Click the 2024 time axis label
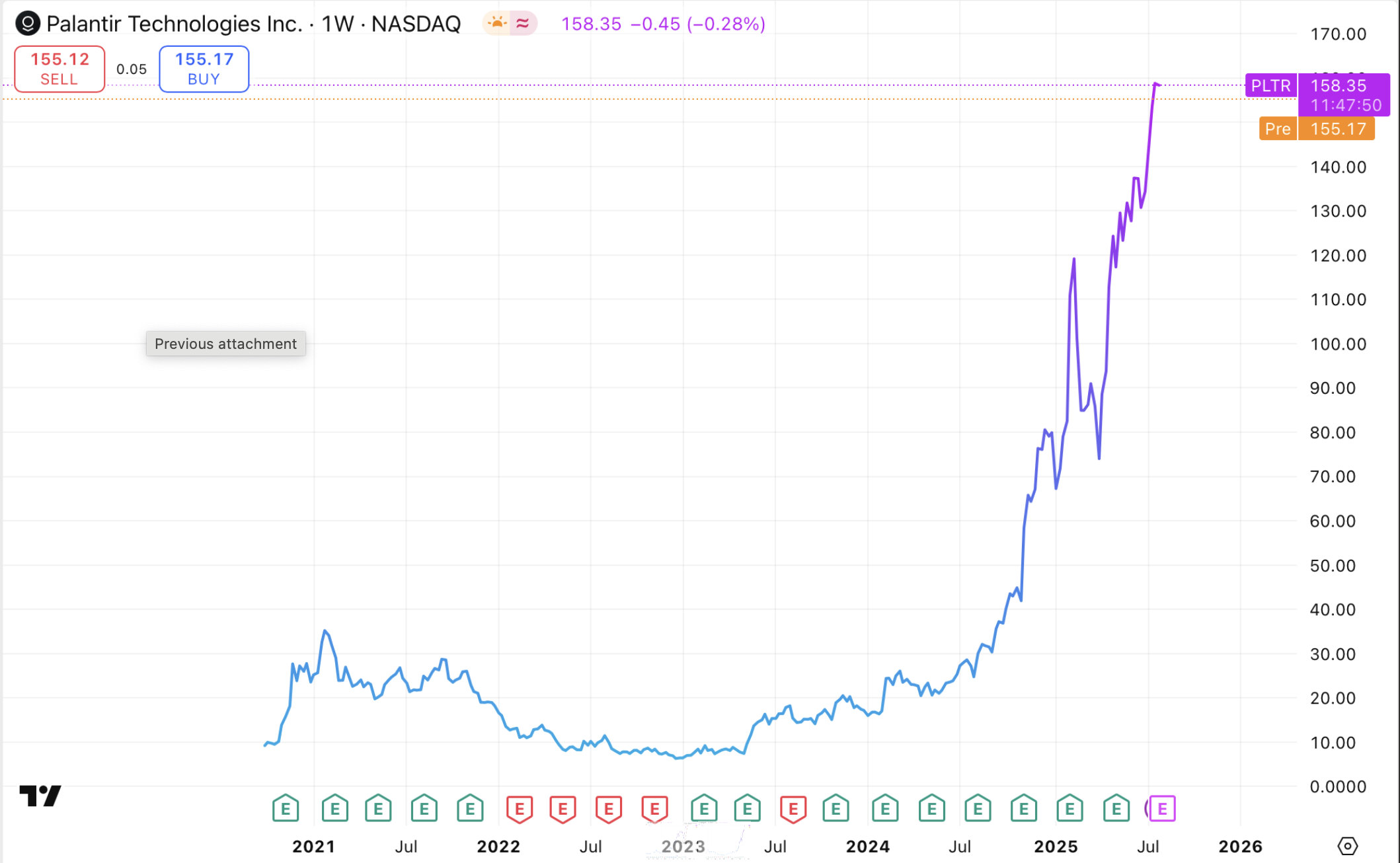 868,846
